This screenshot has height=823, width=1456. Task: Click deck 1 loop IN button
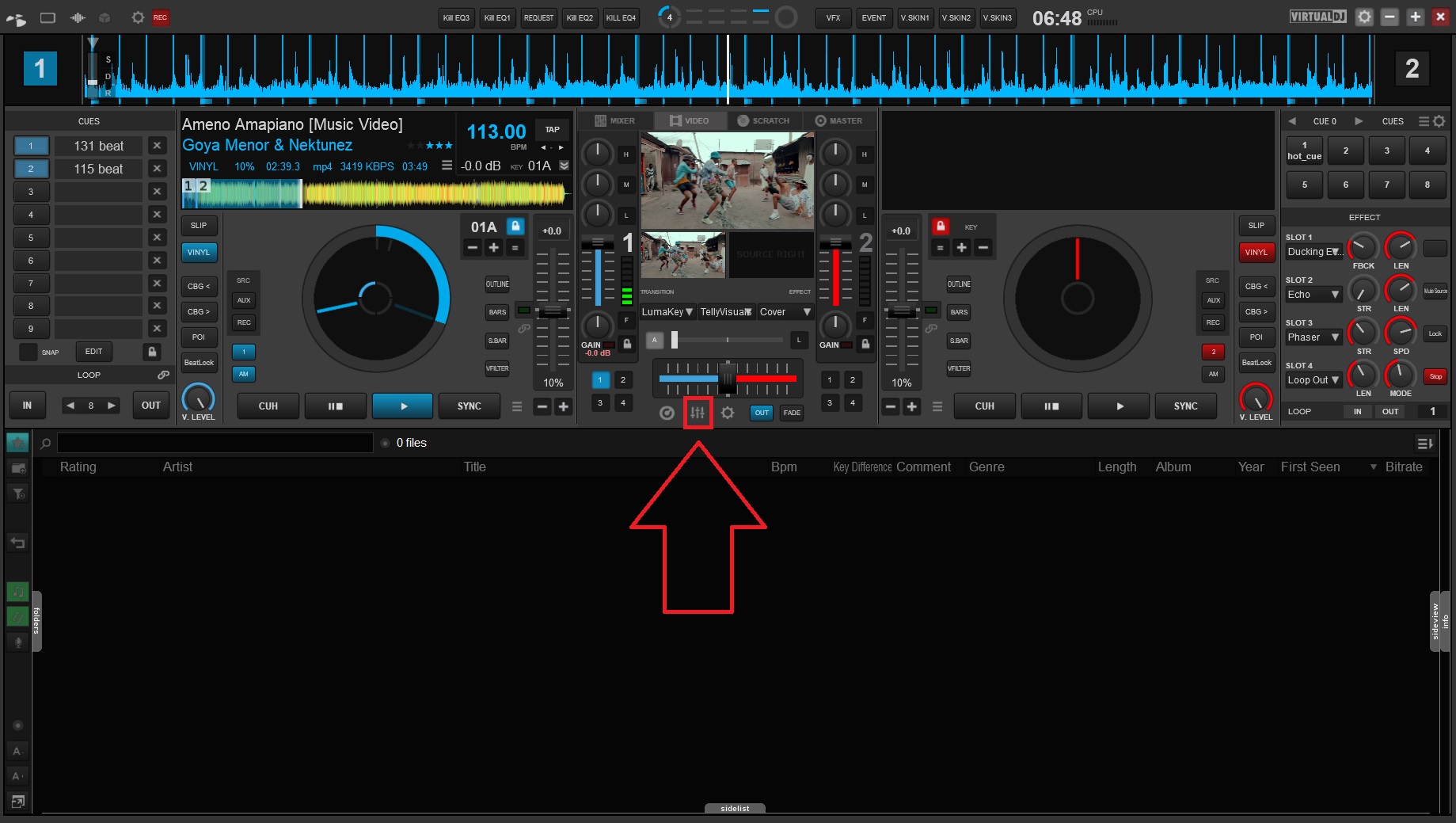click(x=27, y=406)
